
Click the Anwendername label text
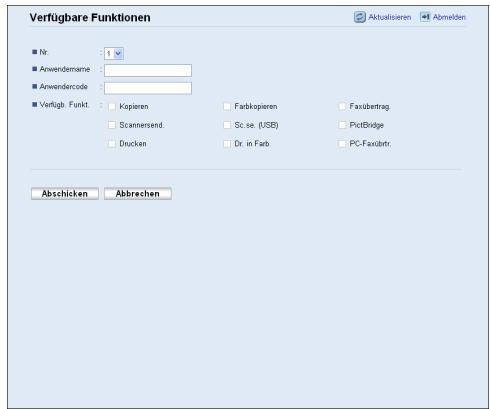point(65,69)
